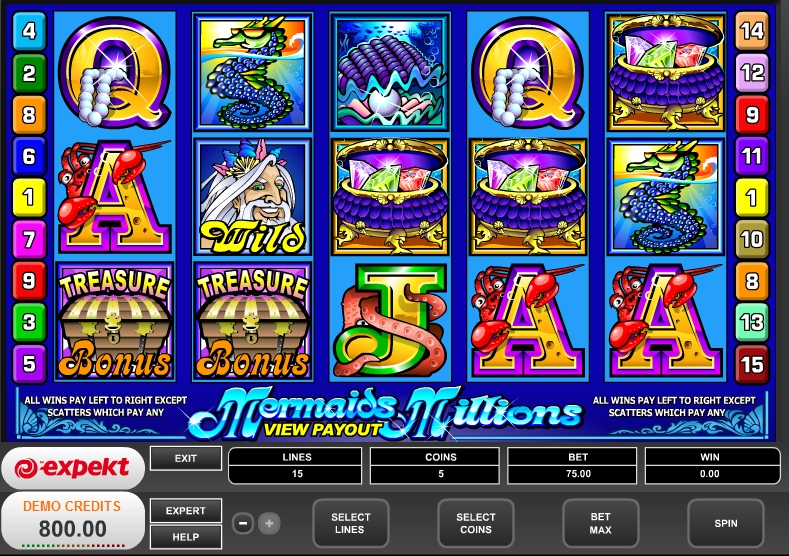Select payline 14 marker on right
Viewport: 789px width, 556px height.
click(x=752, y=31)
